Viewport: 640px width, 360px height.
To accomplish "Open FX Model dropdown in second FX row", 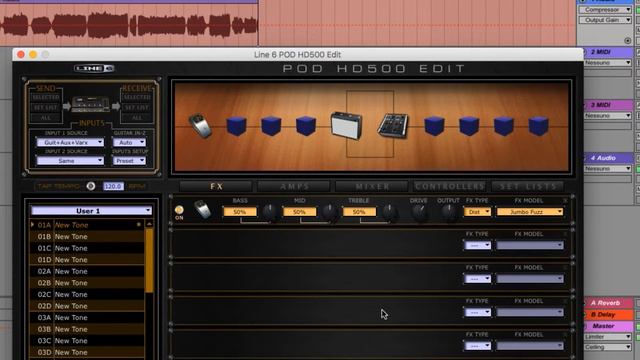I will point(530,245).
